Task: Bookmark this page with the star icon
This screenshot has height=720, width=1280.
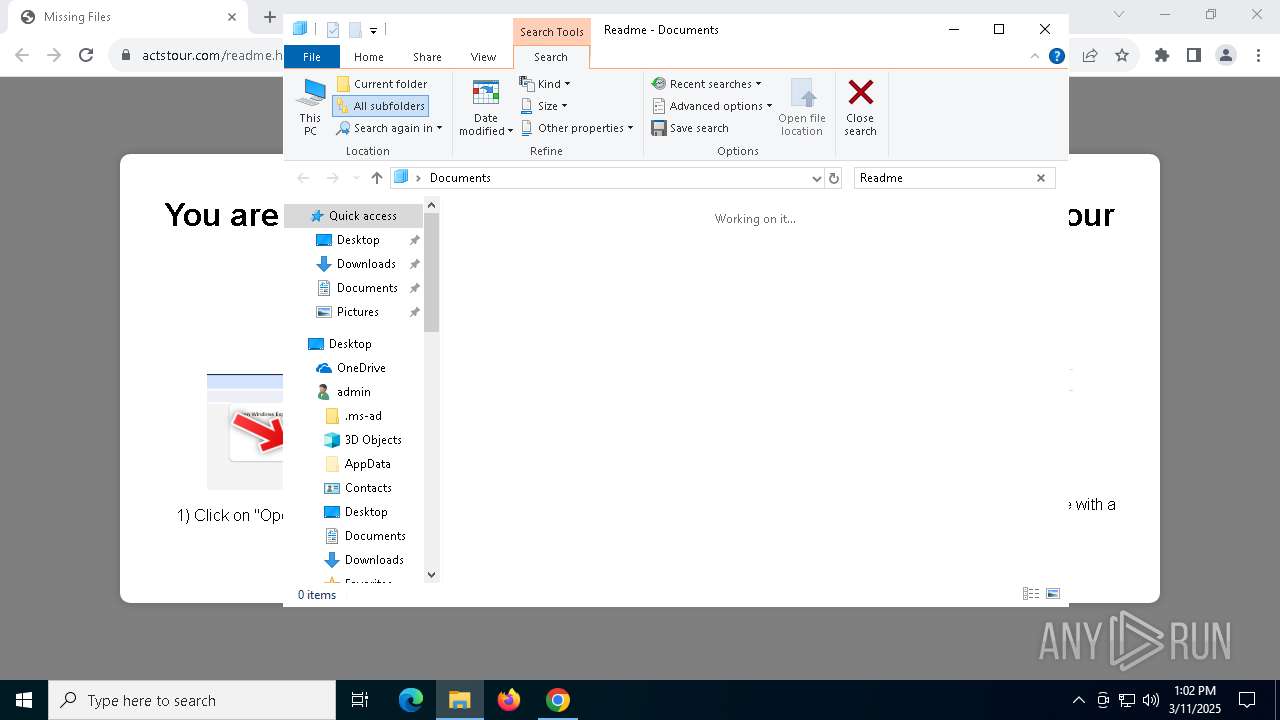Action: pyautogui.click(x=1122, y=56)
